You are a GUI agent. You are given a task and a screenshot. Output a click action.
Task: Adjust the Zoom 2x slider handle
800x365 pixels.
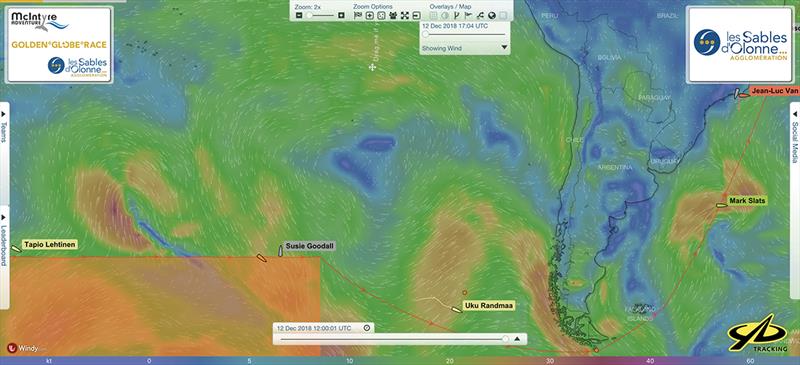[x=309, y=15]
